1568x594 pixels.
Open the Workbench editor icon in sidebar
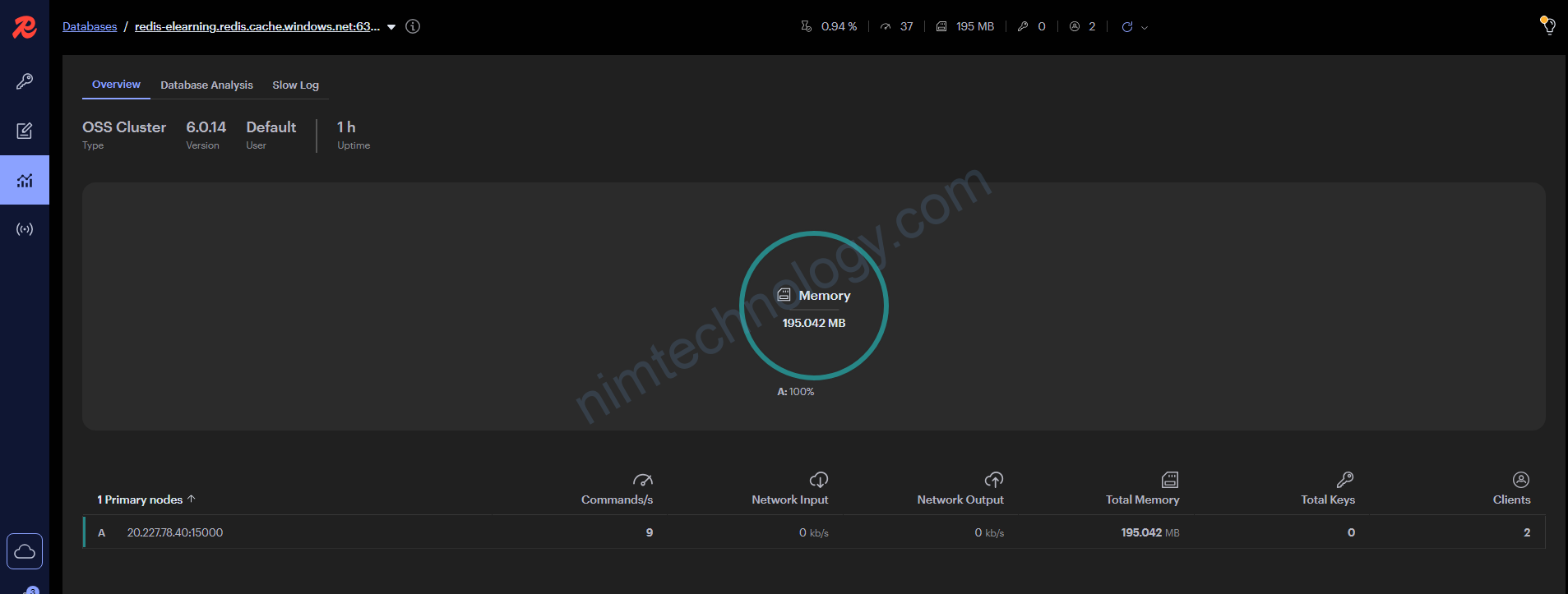pyautogui.click(x=25, y=131)
